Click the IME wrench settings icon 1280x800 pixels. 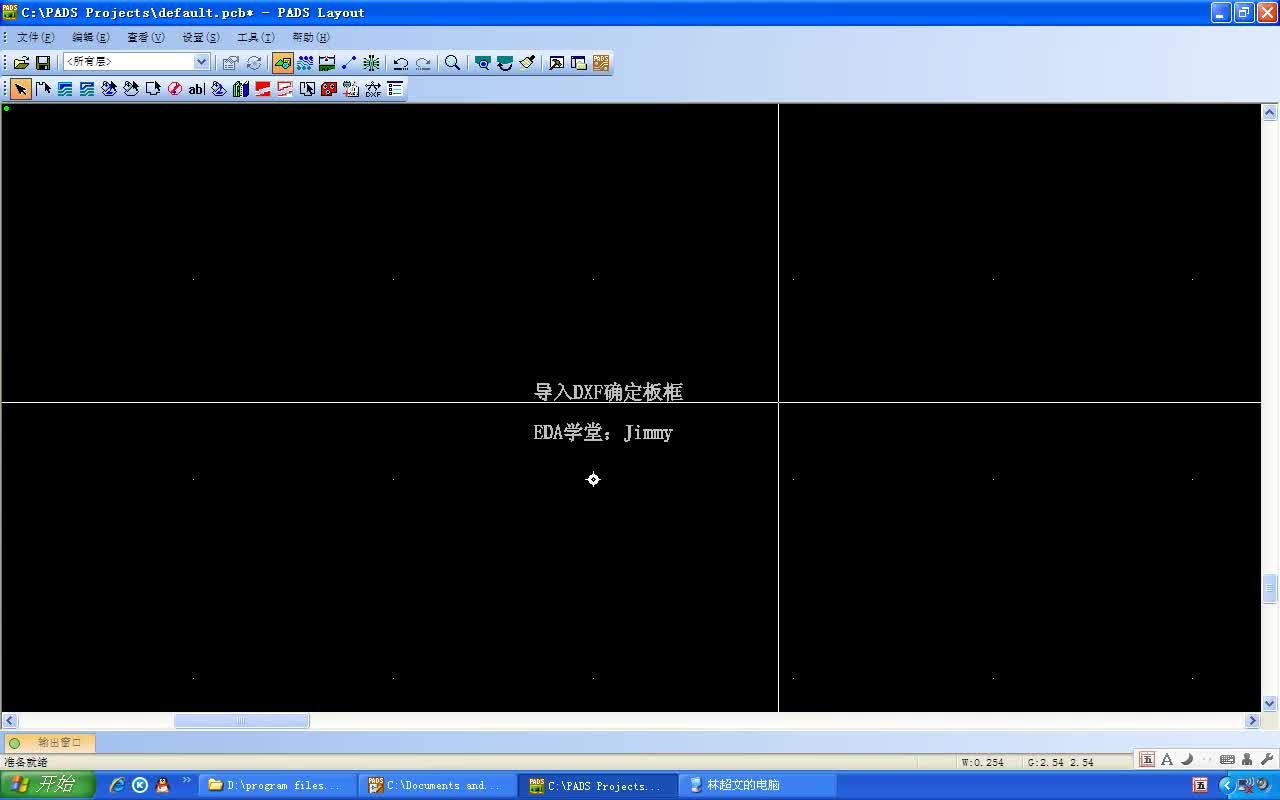[x=1266, y=760]
